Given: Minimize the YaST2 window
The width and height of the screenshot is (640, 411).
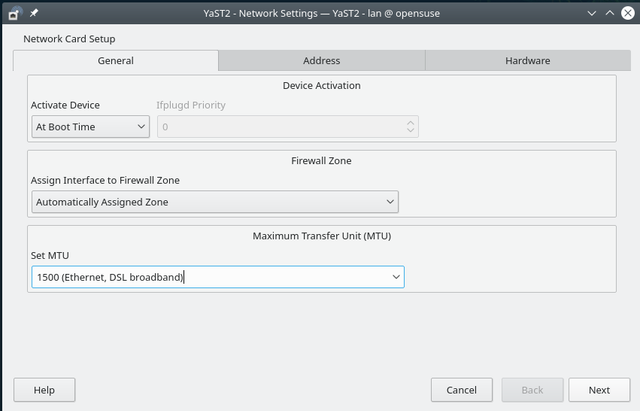Looking at the screenshot, I should [591, 13].
